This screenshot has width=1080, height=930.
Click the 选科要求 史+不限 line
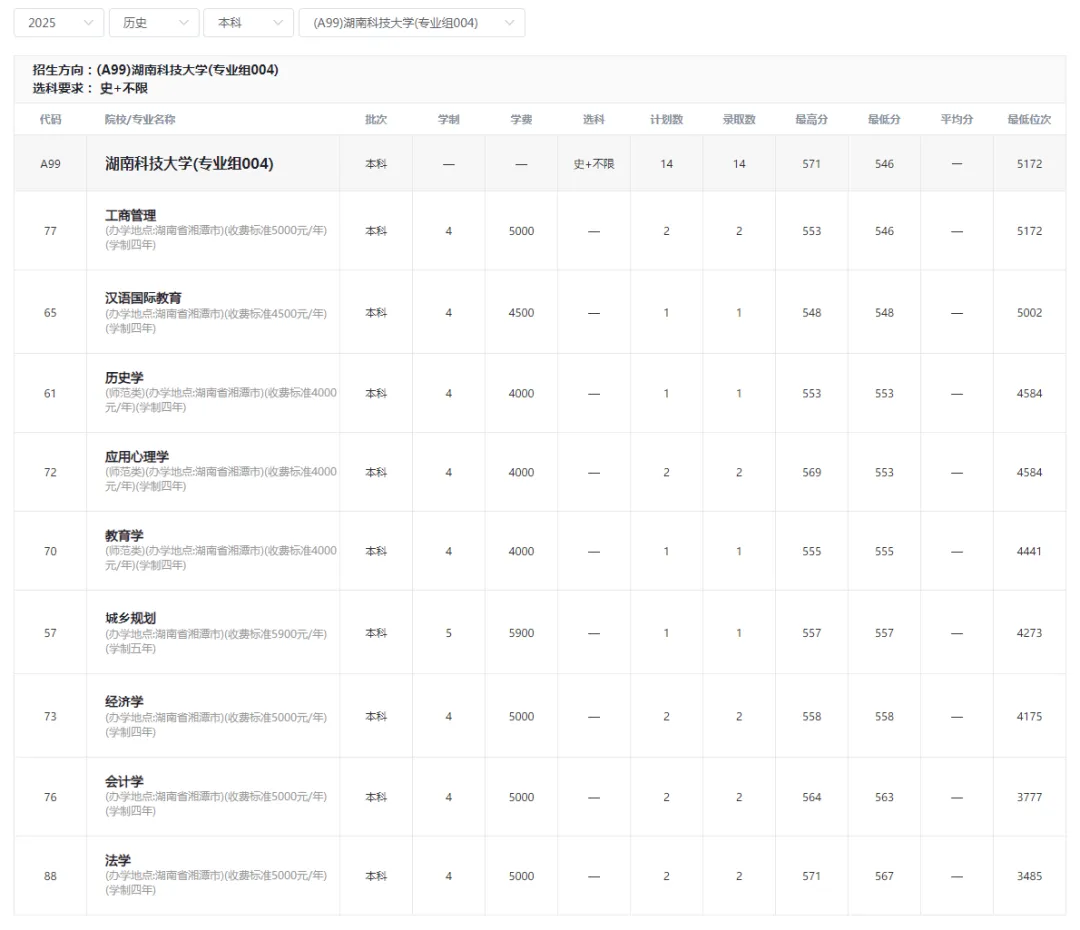[x=90, y=88]
